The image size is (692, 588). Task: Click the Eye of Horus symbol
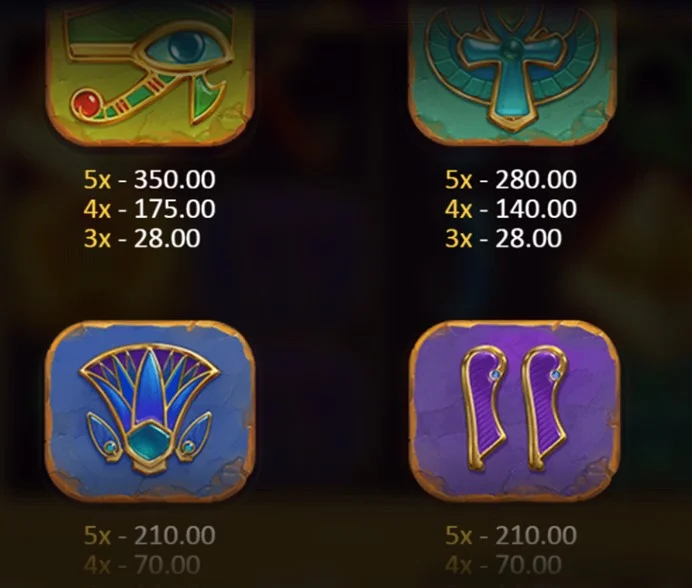(x=150, y=73)
